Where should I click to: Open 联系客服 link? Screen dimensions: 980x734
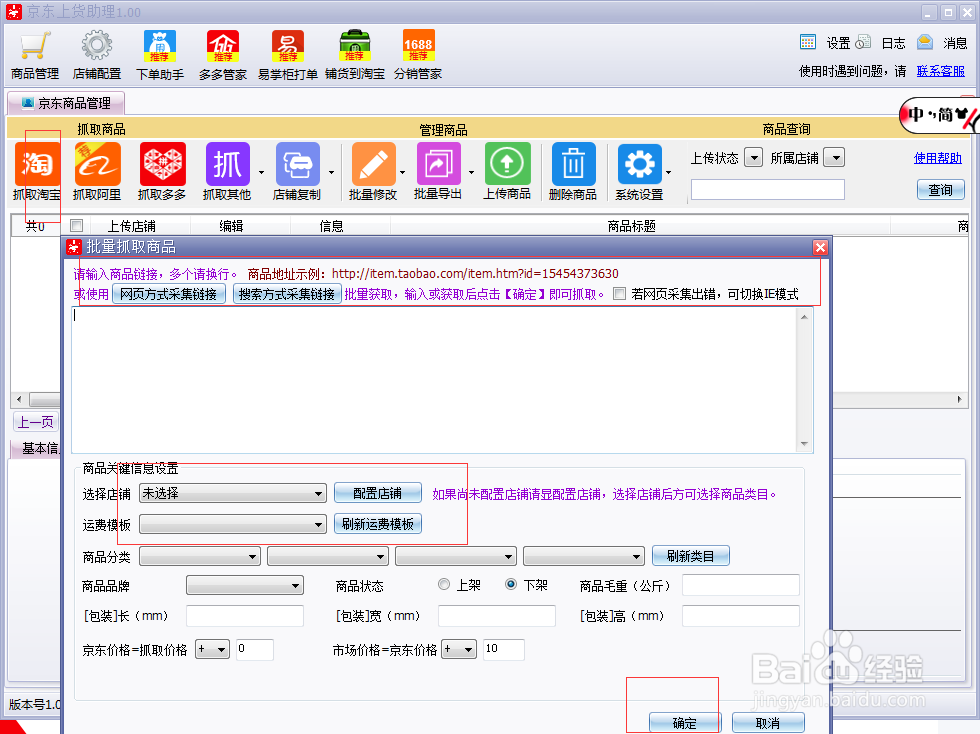pyautogui.click(x=941, y=71)
